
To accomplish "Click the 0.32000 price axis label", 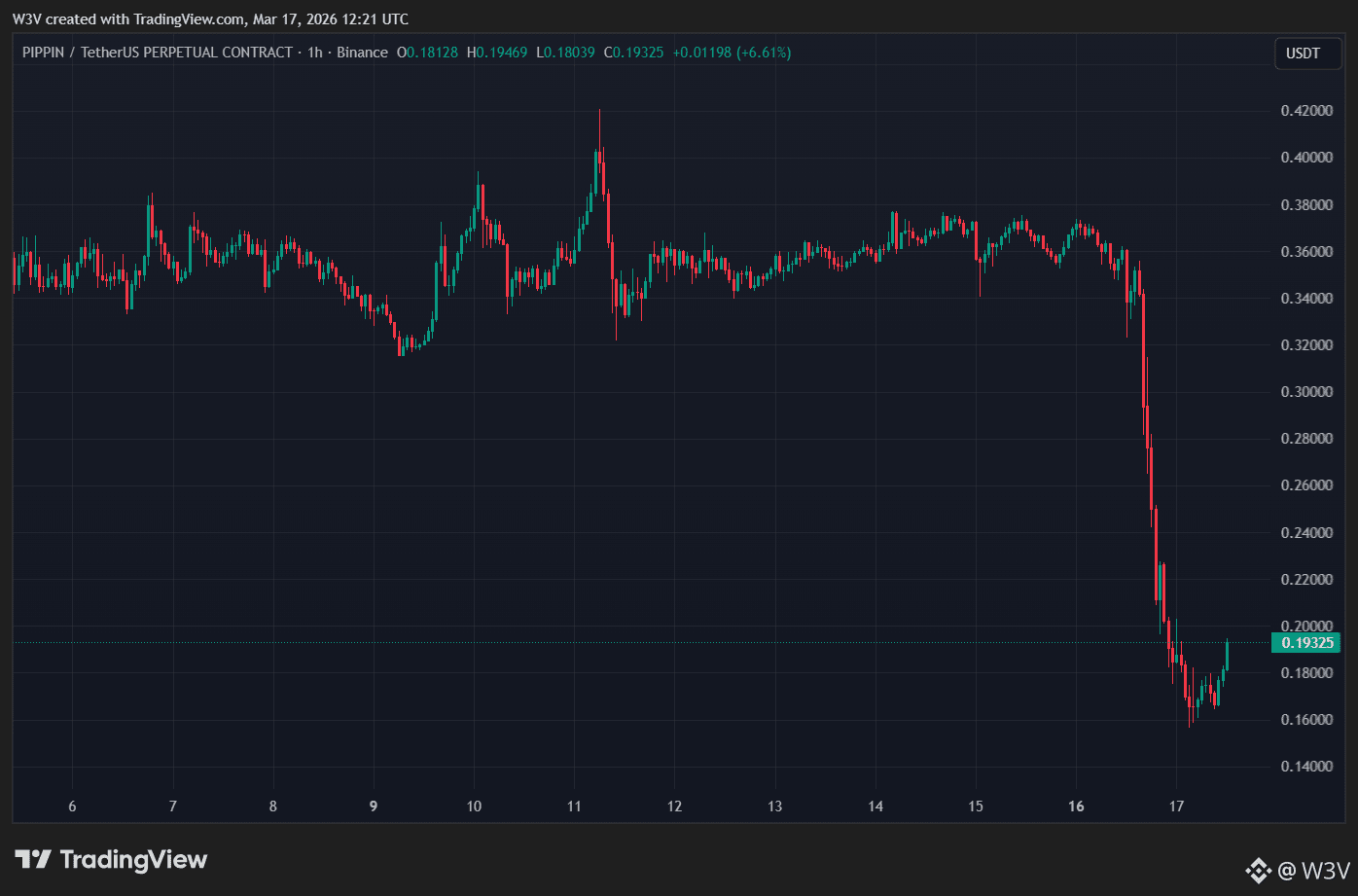I will click(x=1305, y=344).
